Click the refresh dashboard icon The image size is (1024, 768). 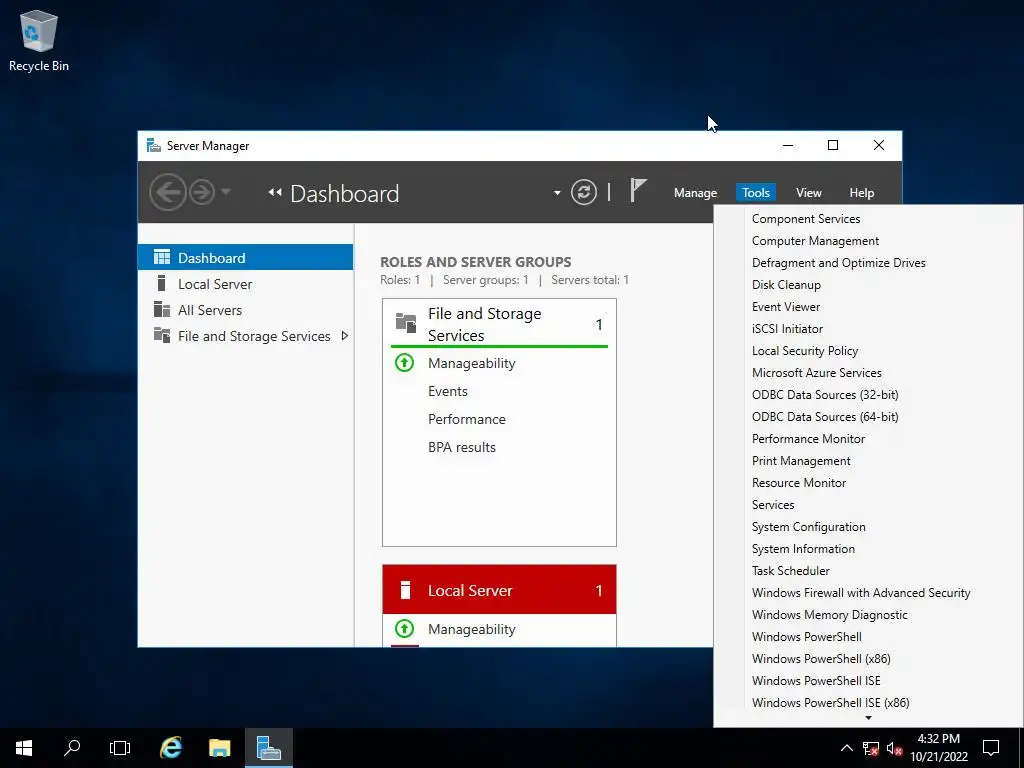[584, 193]
